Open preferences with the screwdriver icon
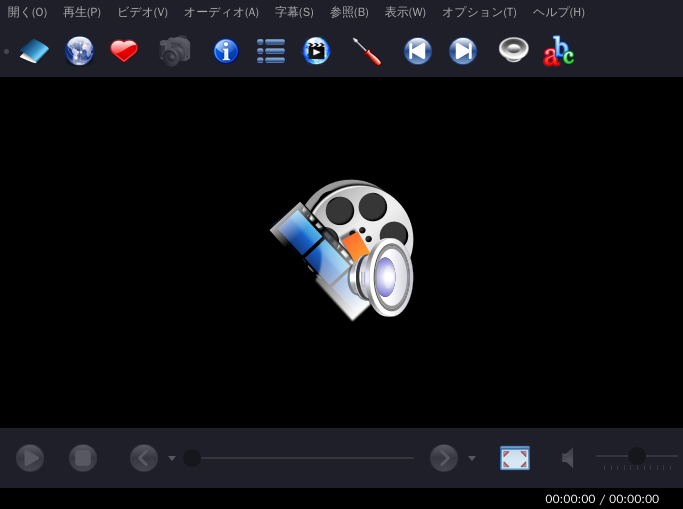Viewport: 683px width, 509px height. point(367,51)
